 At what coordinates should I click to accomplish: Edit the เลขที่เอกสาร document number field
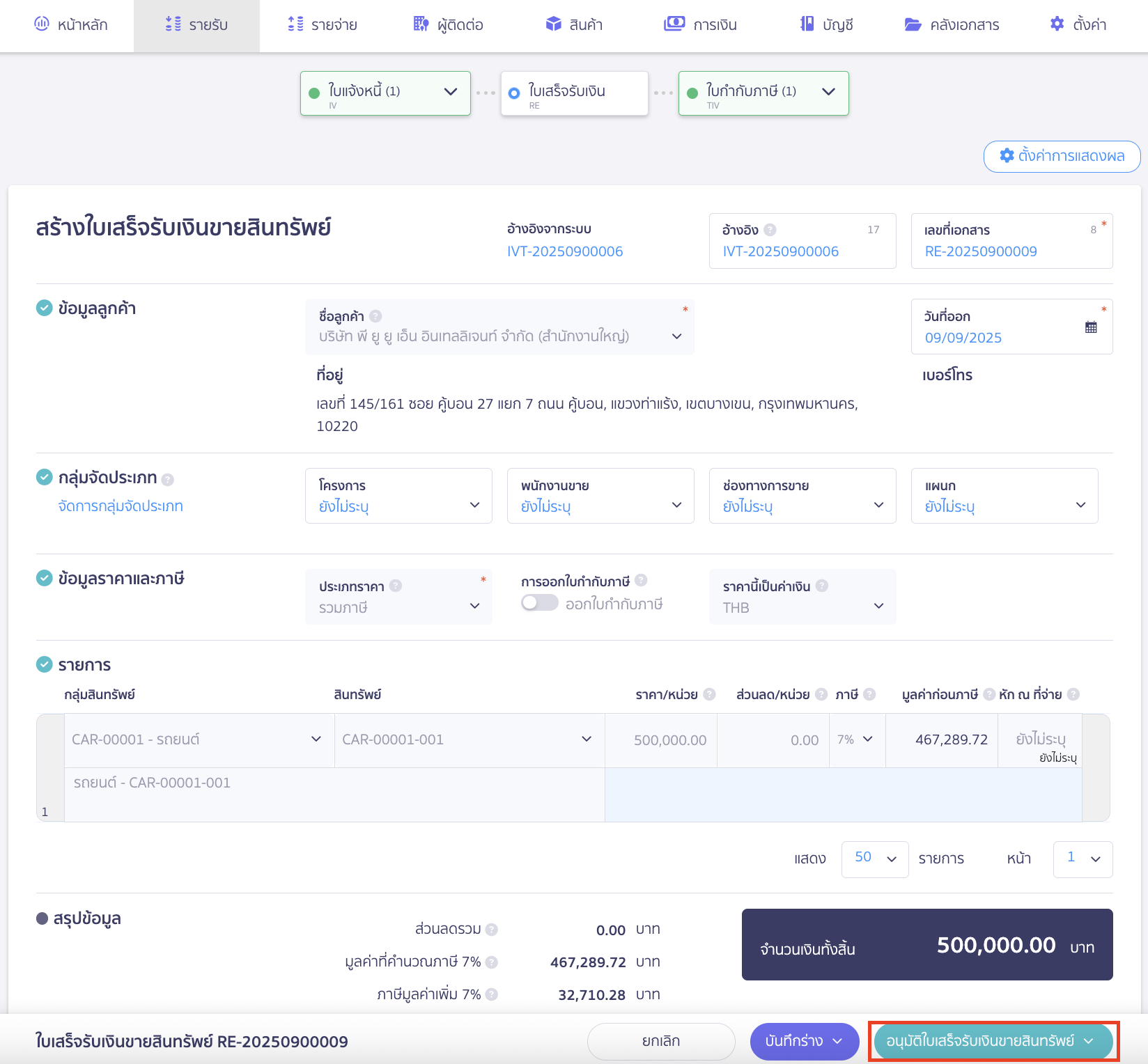(1011, 241)
